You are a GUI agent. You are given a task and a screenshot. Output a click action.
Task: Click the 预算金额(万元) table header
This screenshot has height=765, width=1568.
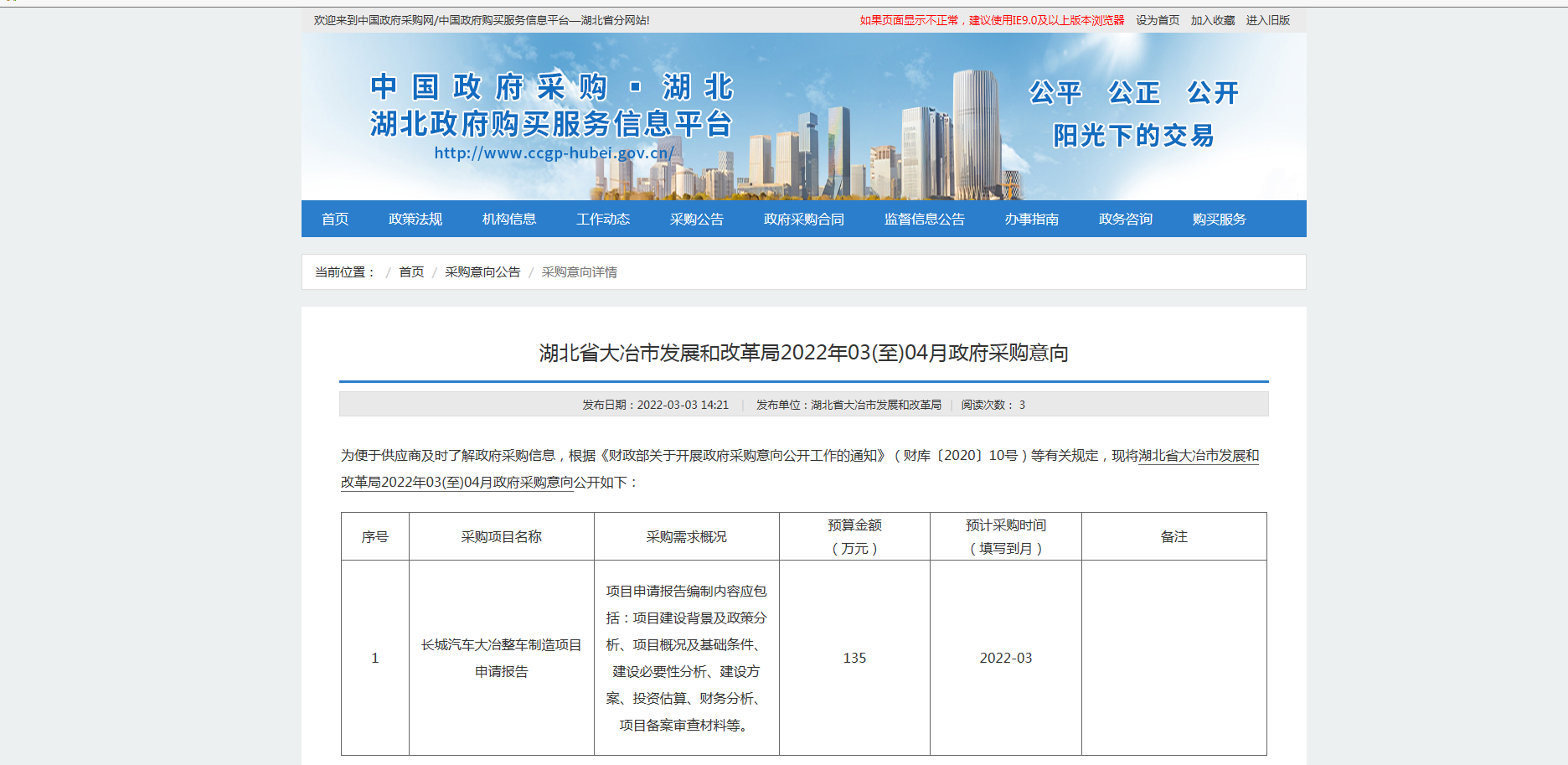[855, 536]
